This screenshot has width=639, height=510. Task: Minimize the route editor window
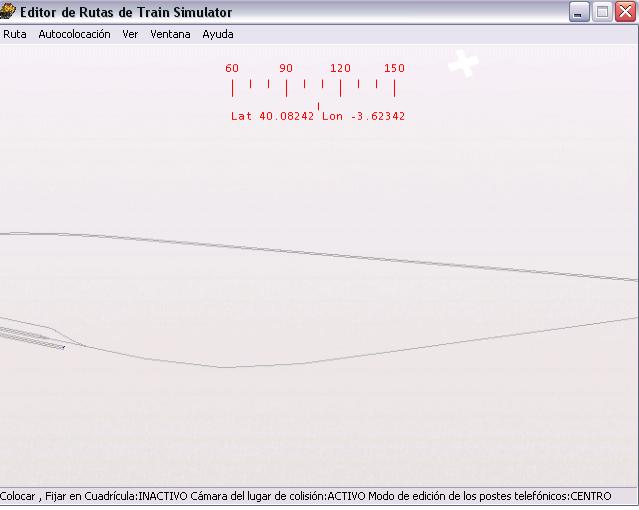click(x=580, y=12)
